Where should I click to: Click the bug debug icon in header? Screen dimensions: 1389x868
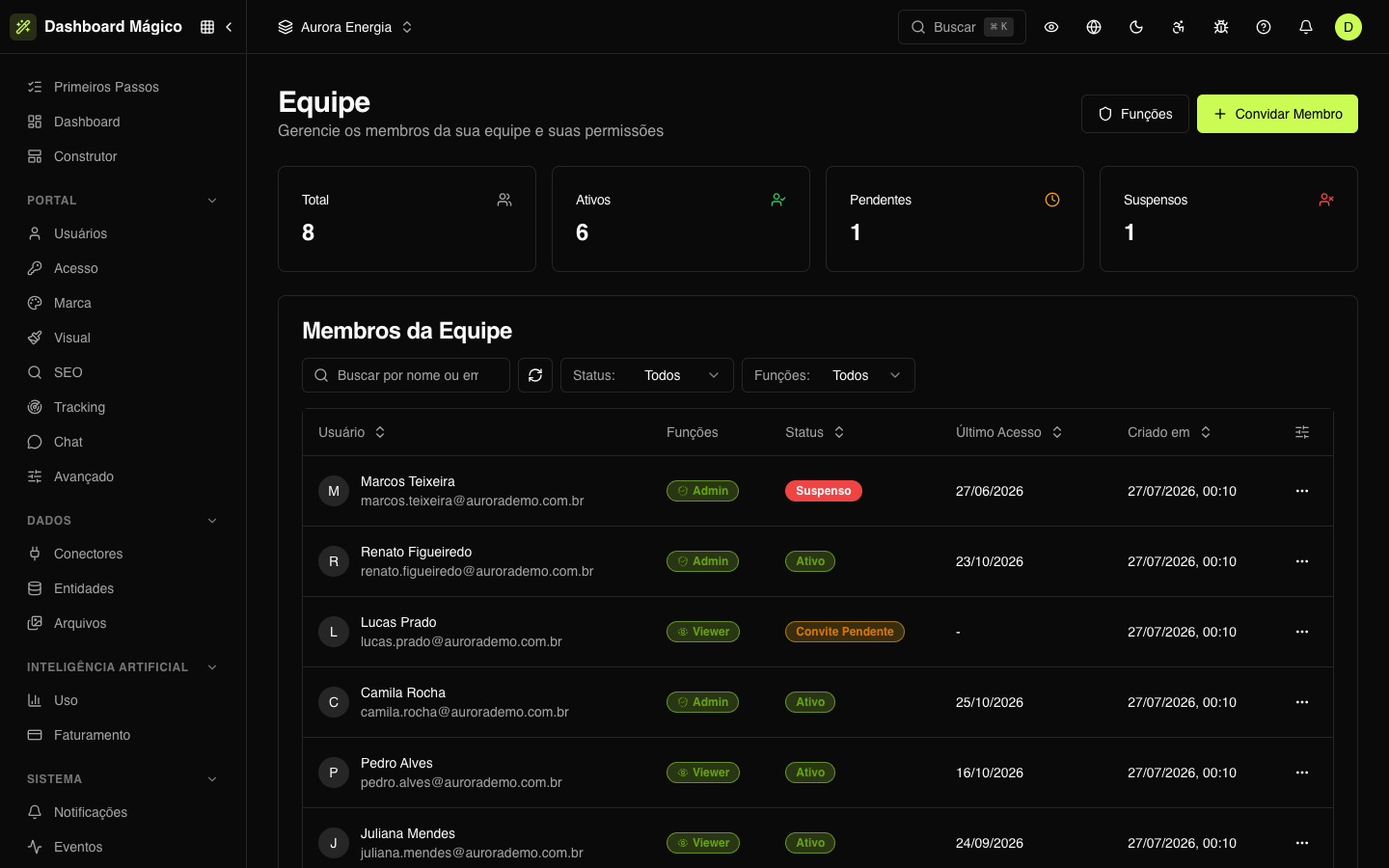[1221, 27]
